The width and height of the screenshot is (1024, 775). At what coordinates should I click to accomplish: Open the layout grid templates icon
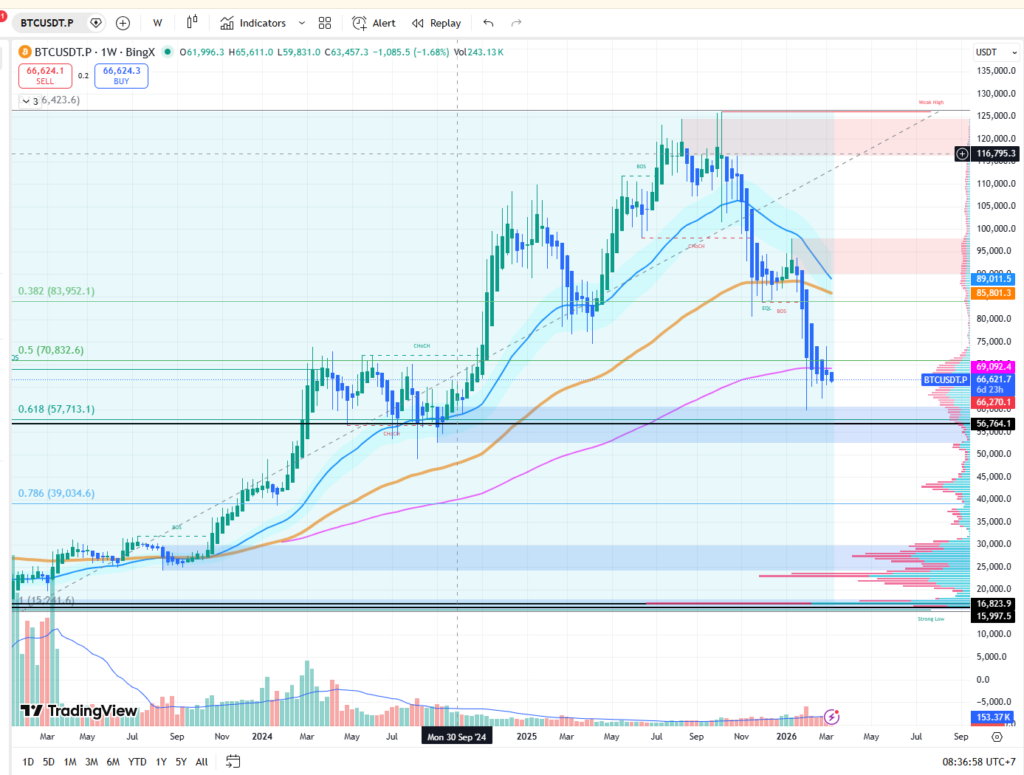[324, 22]
